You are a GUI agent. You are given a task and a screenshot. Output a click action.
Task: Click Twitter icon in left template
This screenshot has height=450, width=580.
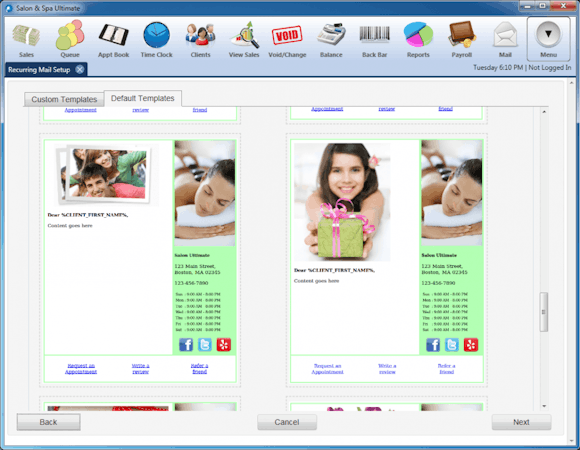tap(205, 345)
